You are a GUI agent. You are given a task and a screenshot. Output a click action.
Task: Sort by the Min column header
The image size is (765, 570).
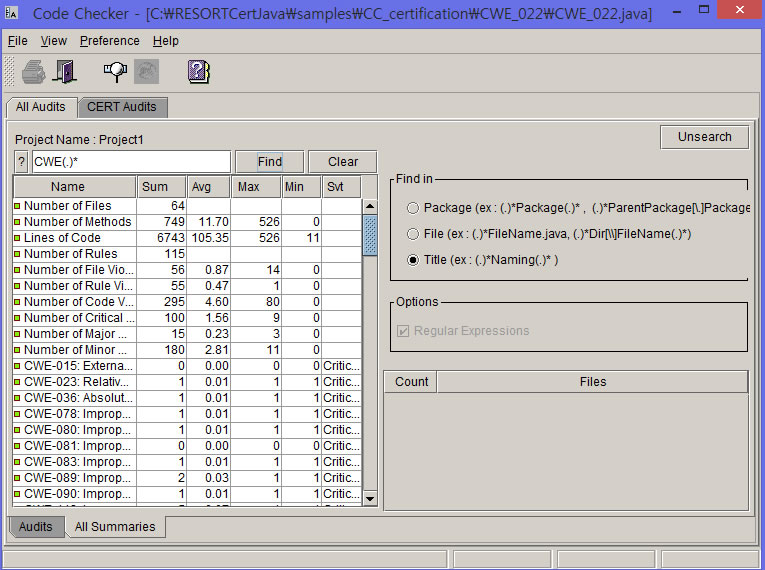302,187
